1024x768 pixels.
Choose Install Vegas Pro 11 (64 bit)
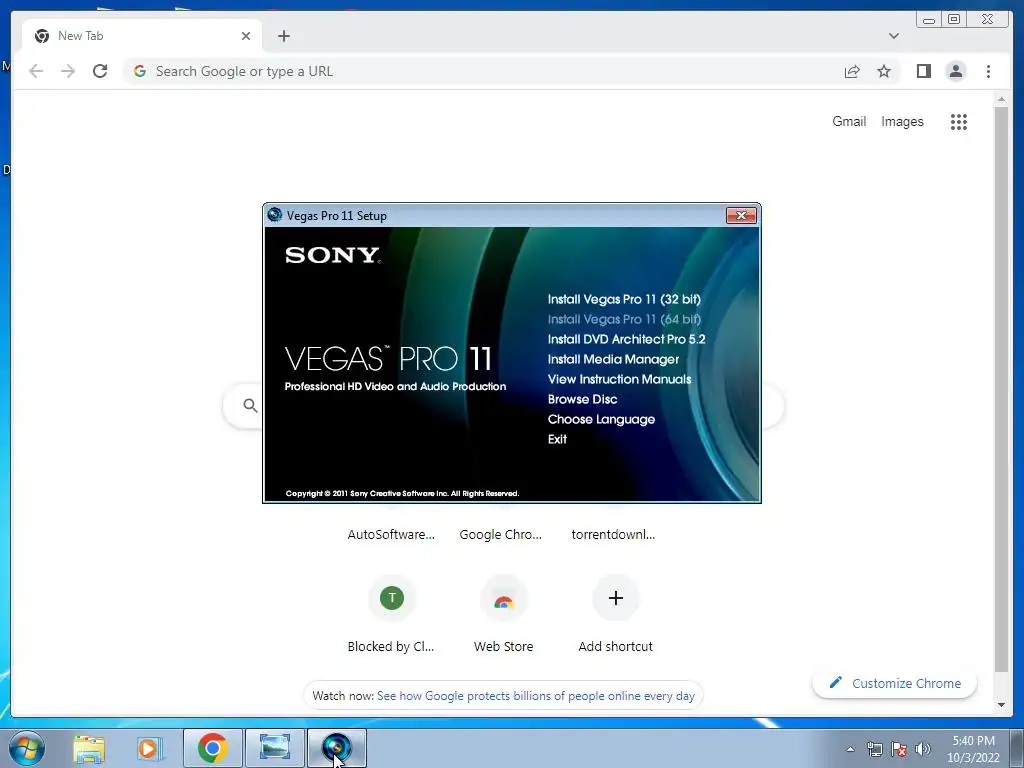624,319
